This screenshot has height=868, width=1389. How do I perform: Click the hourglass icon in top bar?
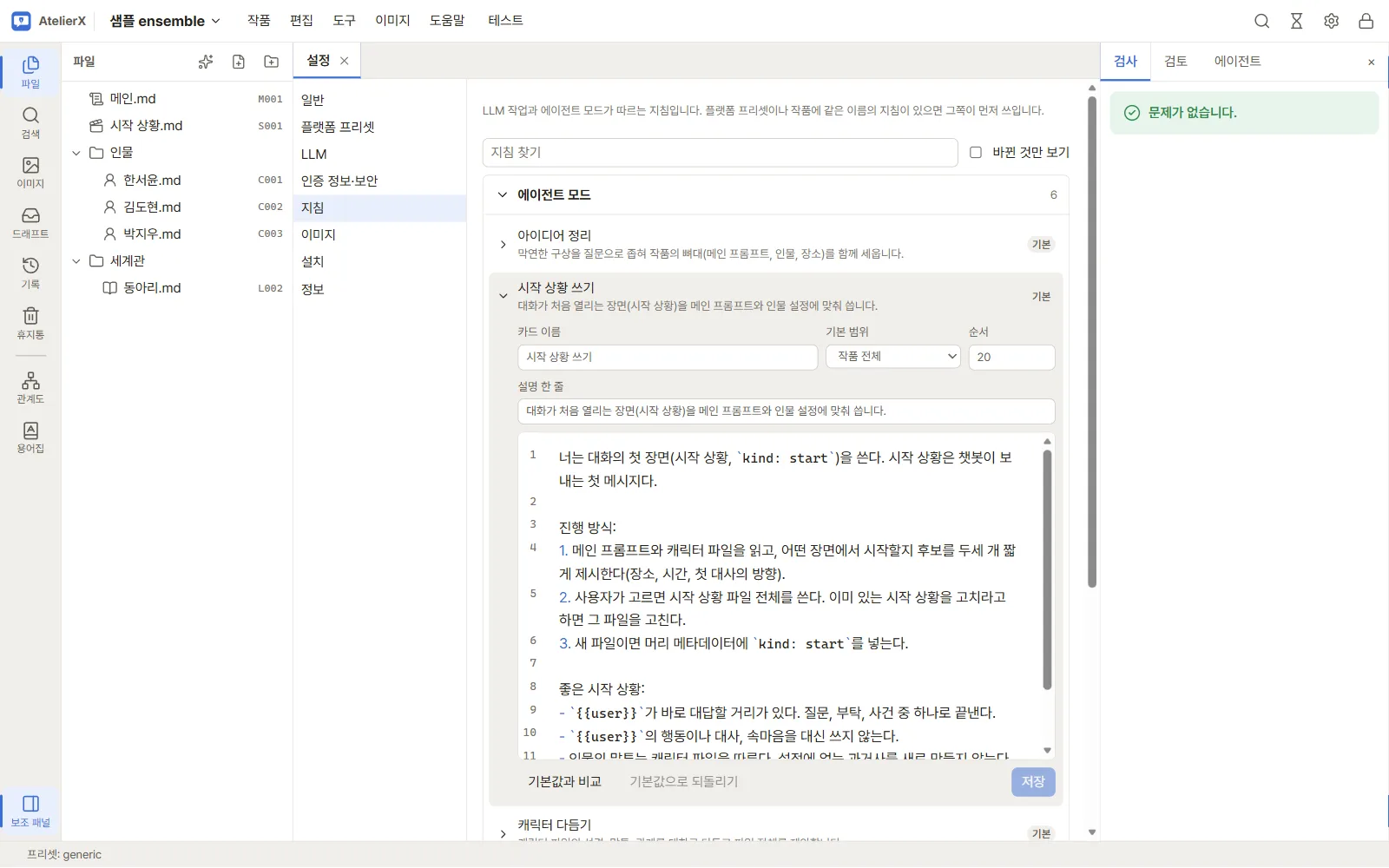(x=1297, y=21)
